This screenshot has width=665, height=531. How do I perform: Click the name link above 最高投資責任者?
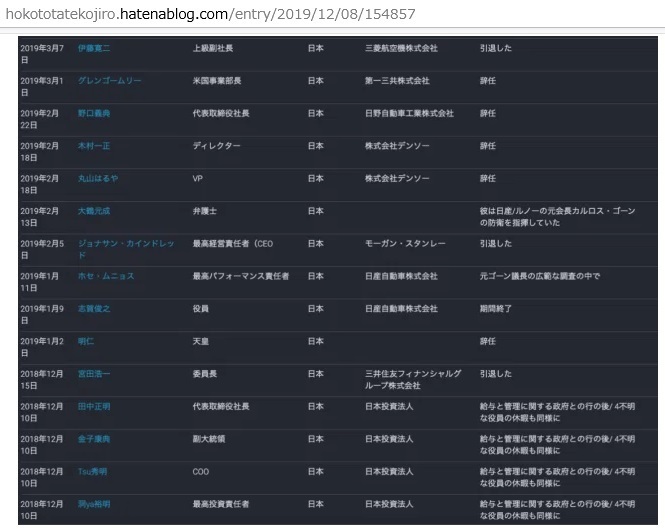pyautogui.click(x=94, y=505)
